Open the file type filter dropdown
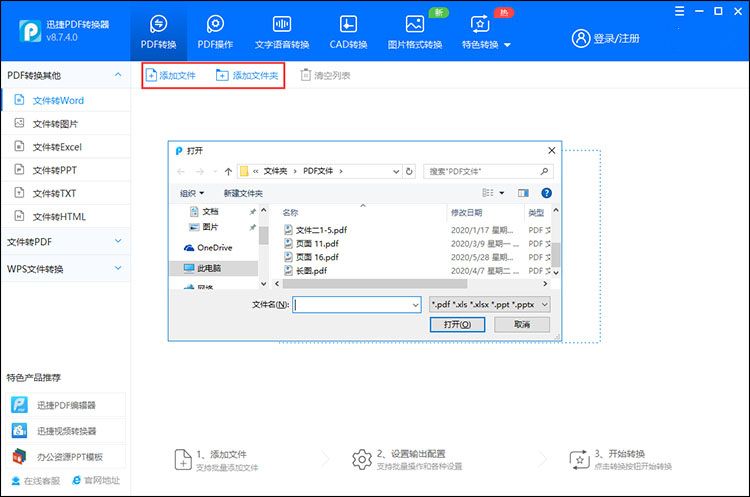 pos(490,304)
